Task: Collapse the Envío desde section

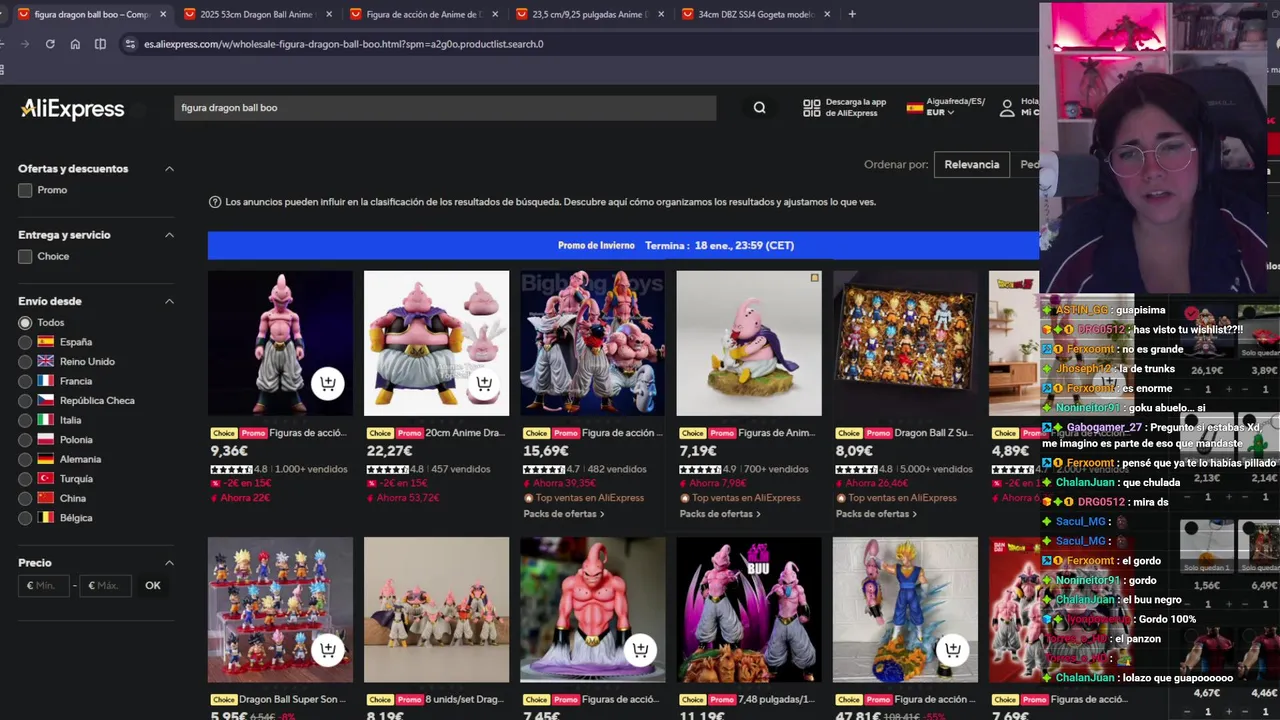Action: click(x=169, y=301)
